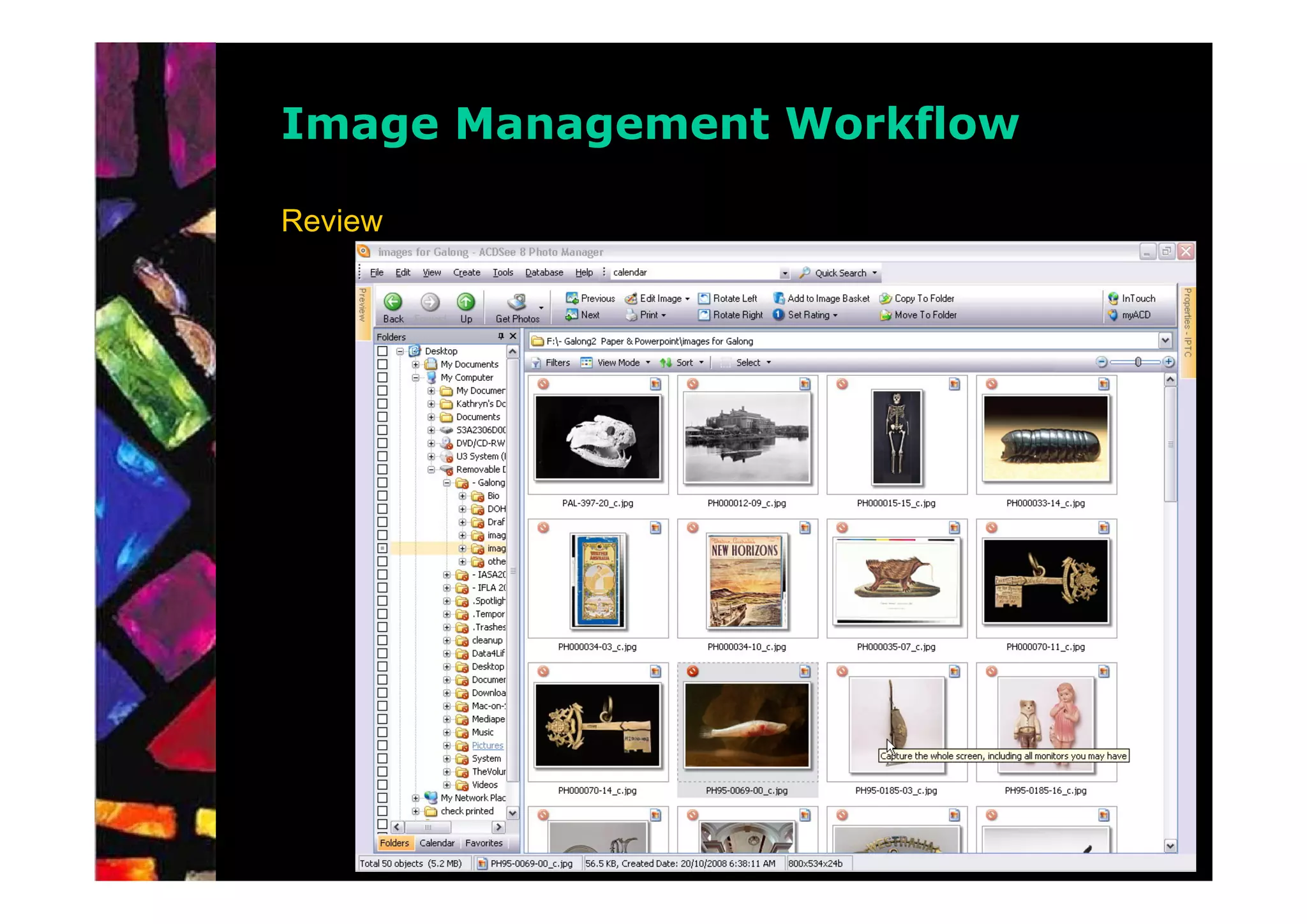This screenshot has width=1307, height=924.
Task: Tick the checkbox beside Desktop folder
Action: (382, 351)
